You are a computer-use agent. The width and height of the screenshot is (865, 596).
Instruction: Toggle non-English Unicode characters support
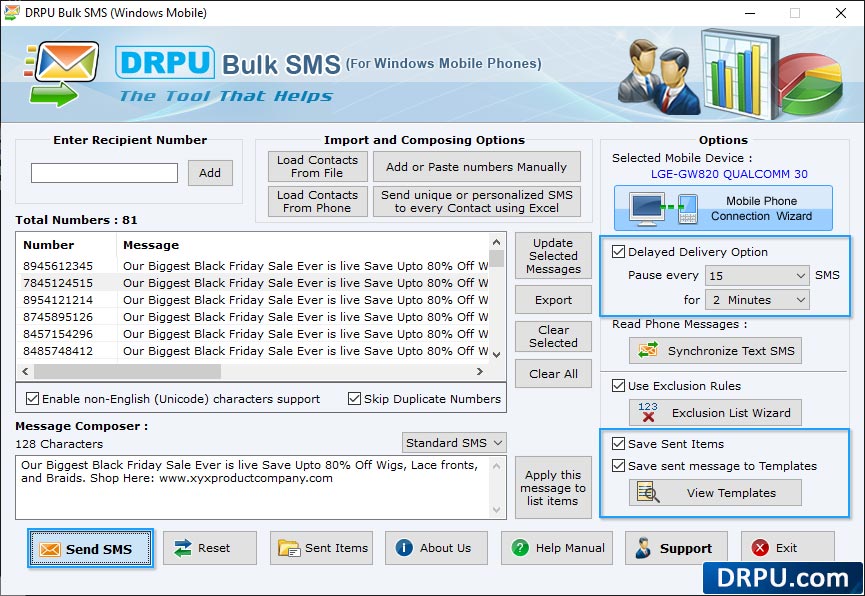click(x=33, y=398)
